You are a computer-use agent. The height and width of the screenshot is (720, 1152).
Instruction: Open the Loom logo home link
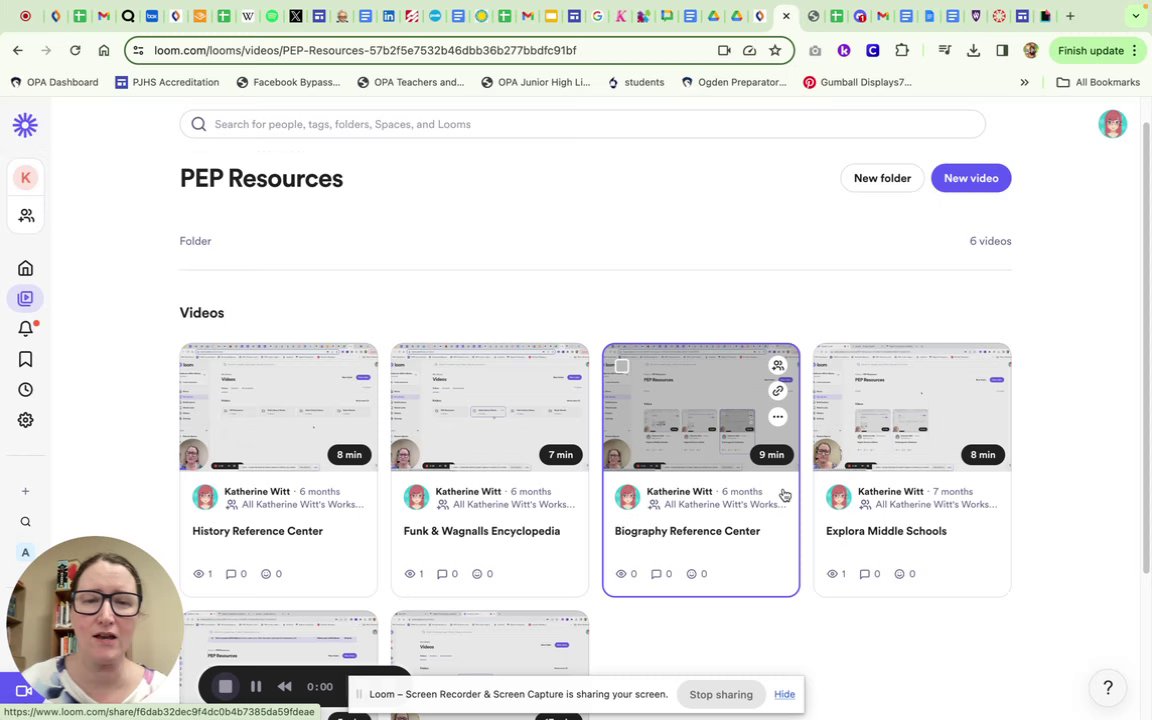25,125
